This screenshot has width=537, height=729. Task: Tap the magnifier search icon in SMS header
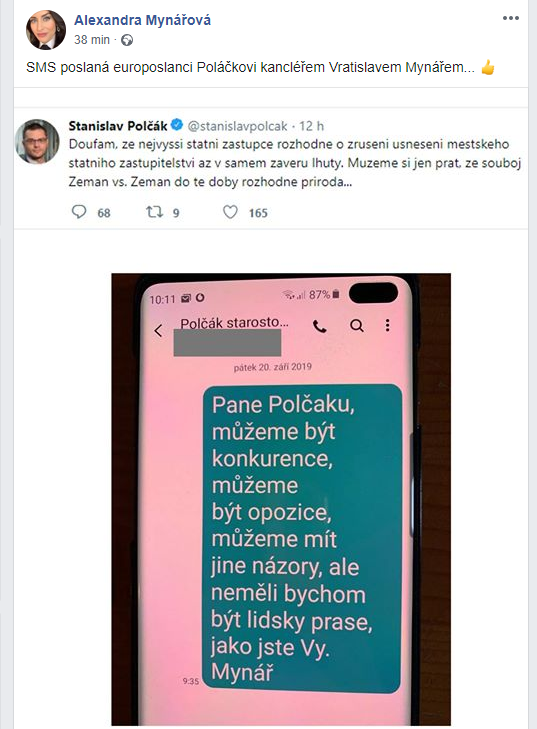(x=357, y=325)
